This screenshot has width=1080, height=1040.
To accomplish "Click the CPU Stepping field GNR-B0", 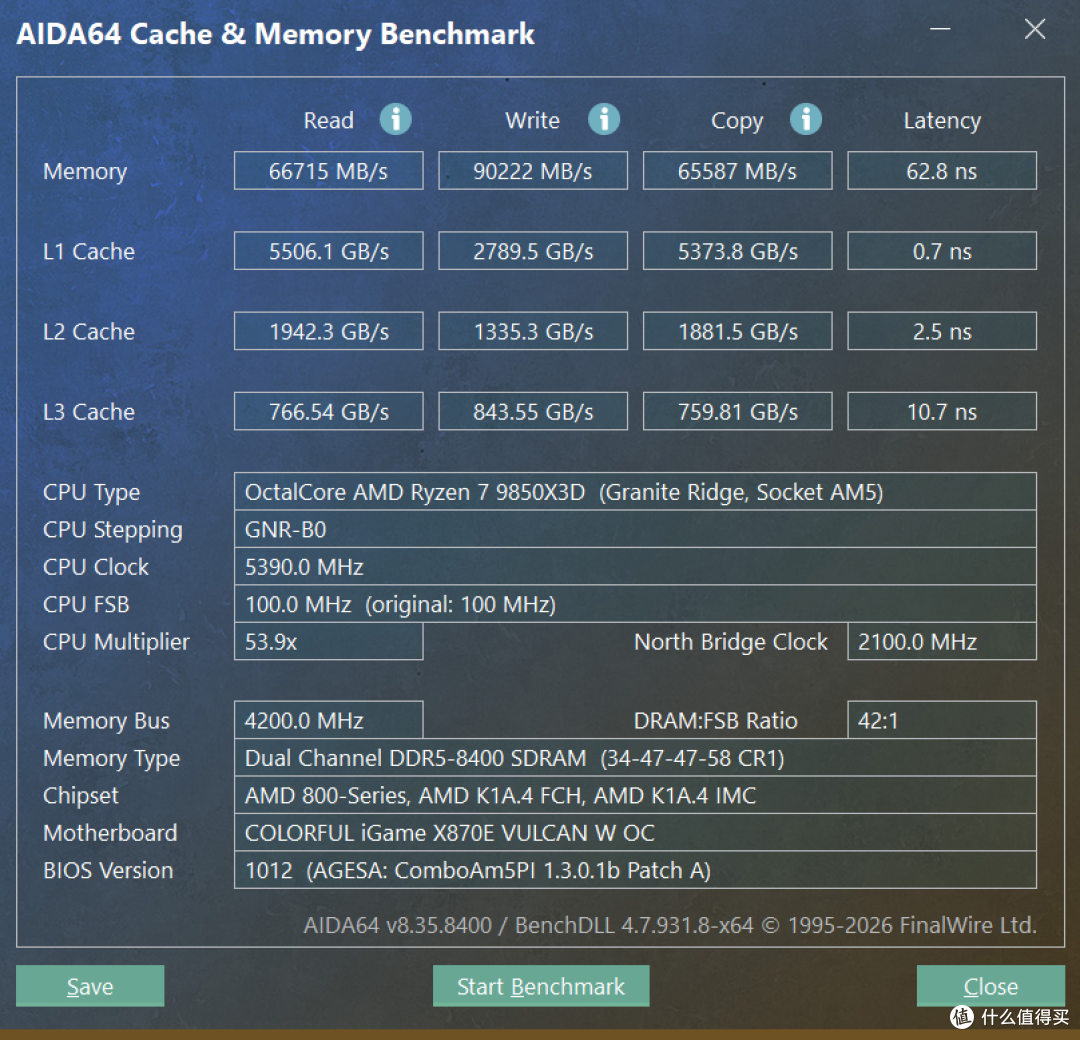I will coord(635,529).
